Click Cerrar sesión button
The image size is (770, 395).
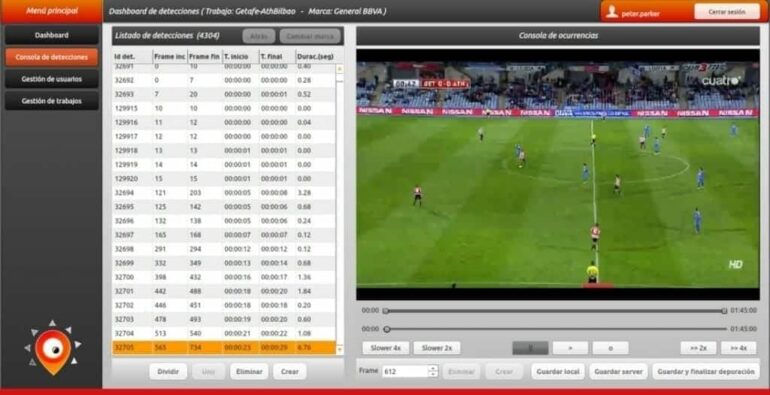(727, 12)
